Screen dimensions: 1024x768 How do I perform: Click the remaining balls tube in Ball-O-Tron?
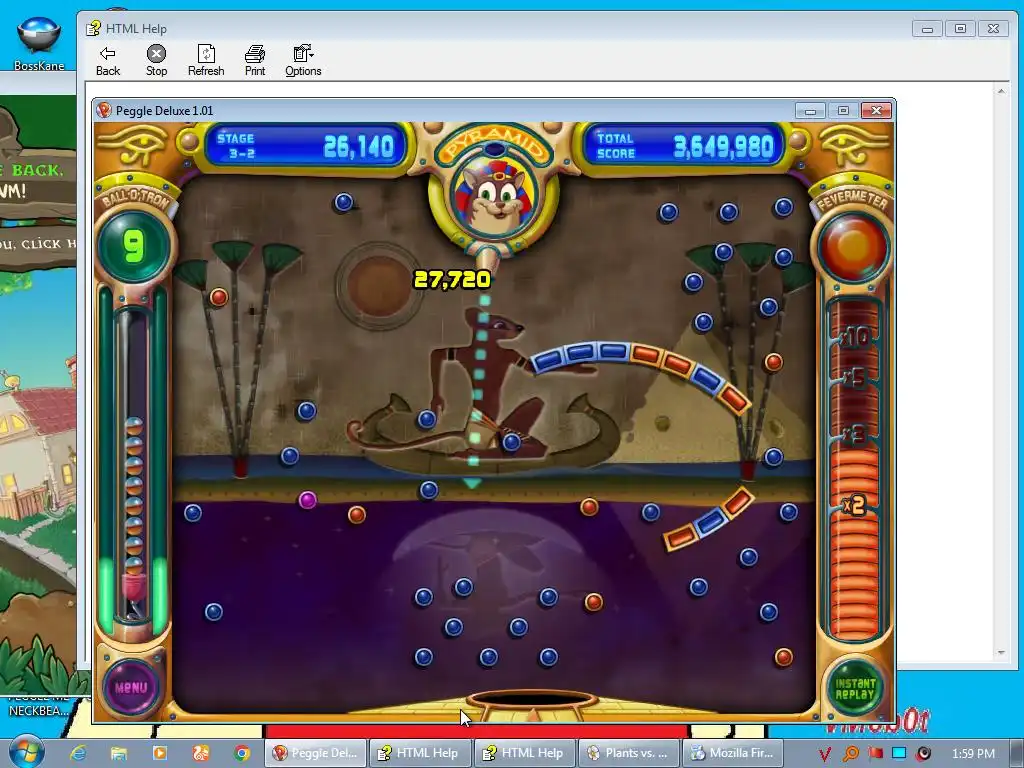pyautogui.click(x=134, y=464)
